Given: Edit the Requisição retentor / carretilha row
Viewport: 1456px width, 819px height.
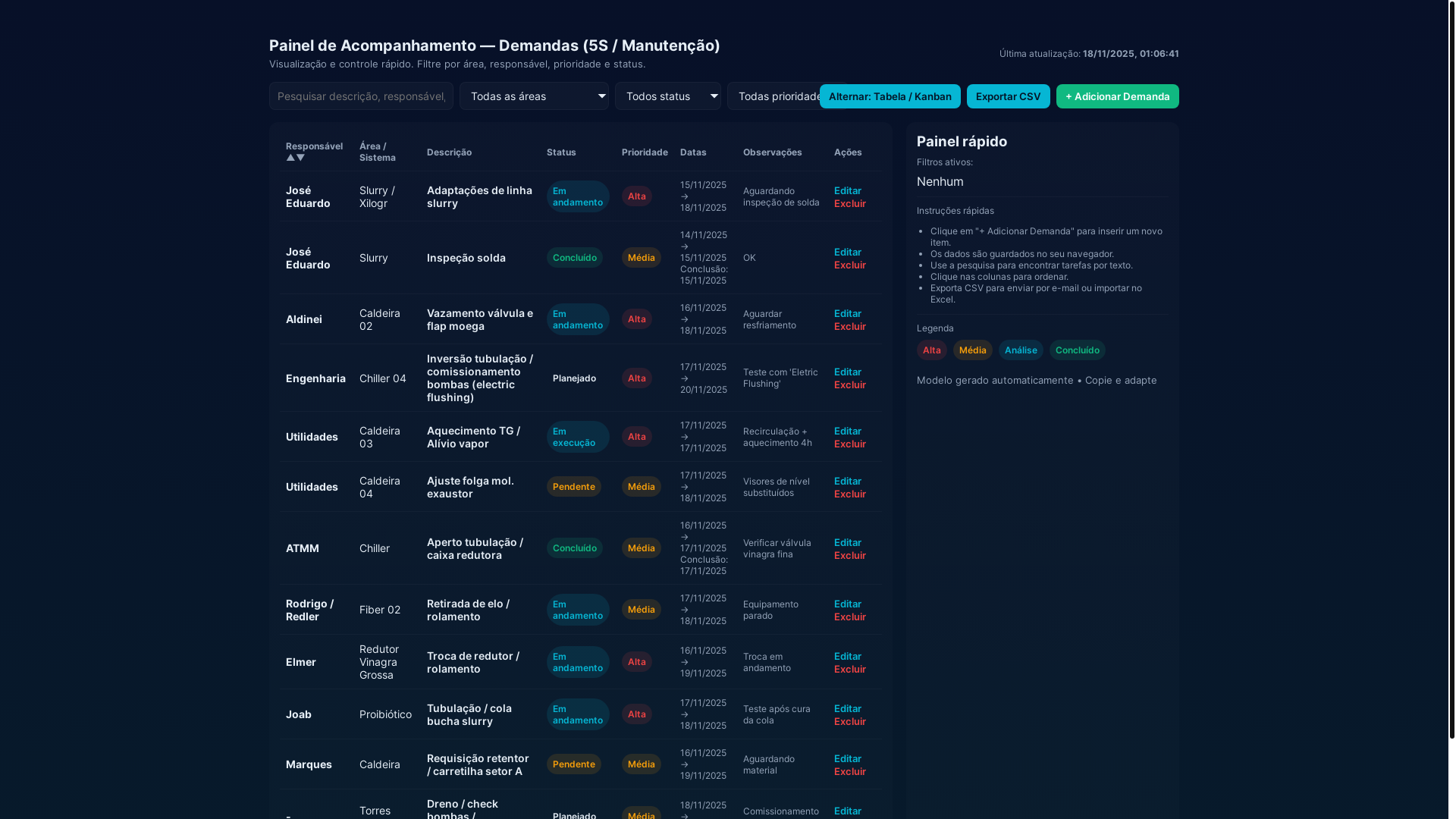Looking at the screenshot, I should pyautogui.click(x=848, y=758).
